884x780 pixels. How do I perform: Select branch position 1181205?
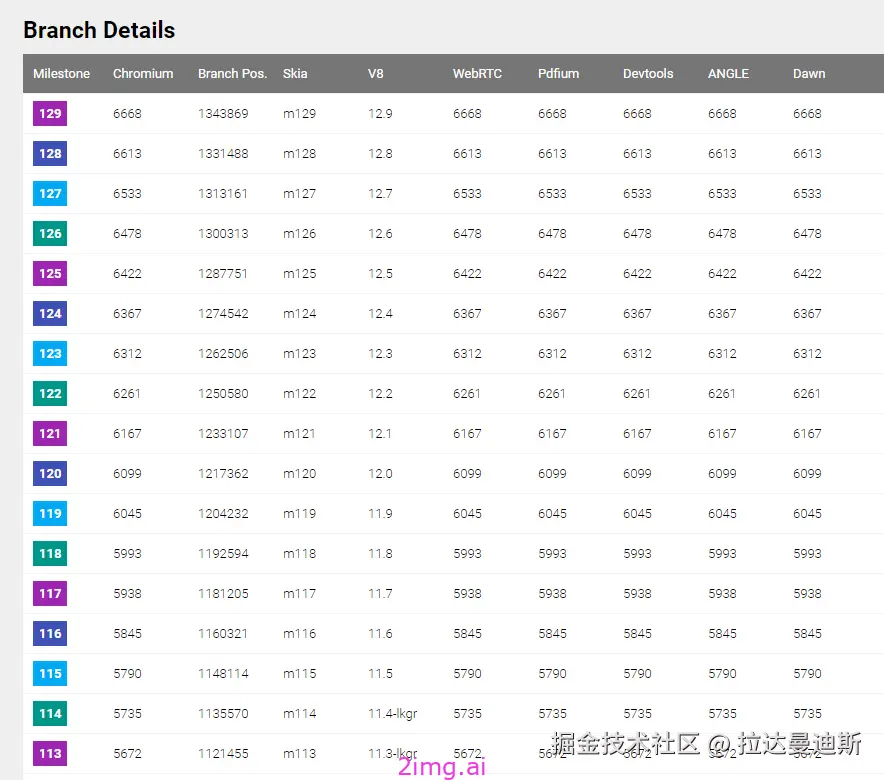223,594
